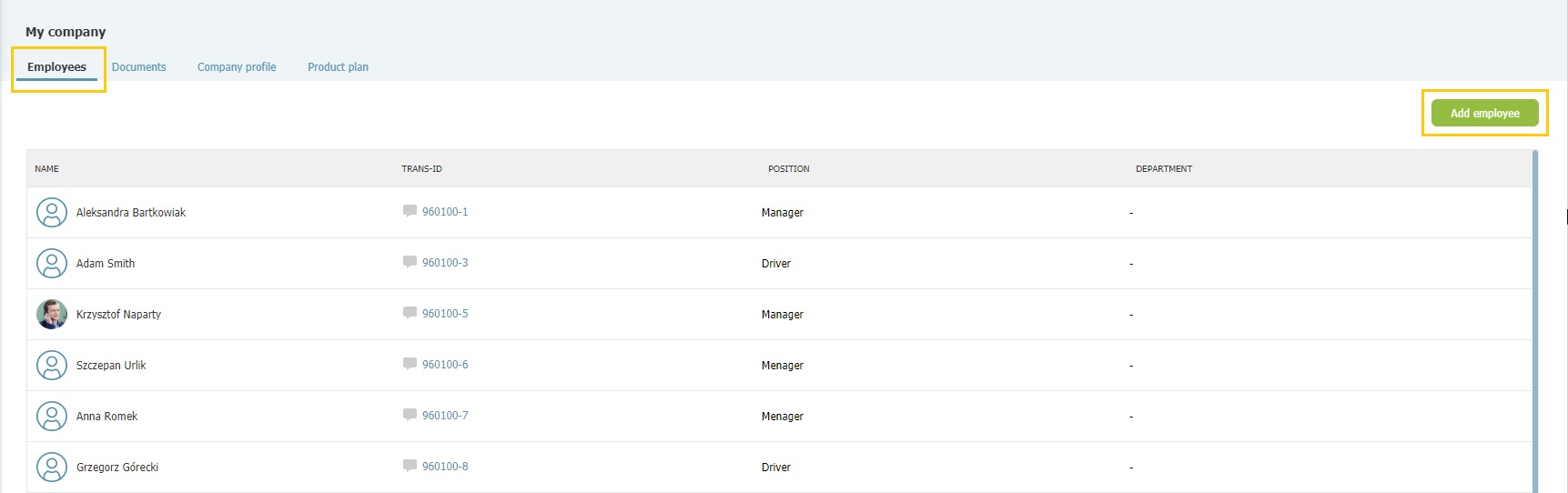The image size is (1568, 493).
Task: Open Trans-ID link 960100-7
Action: point(445,416)
